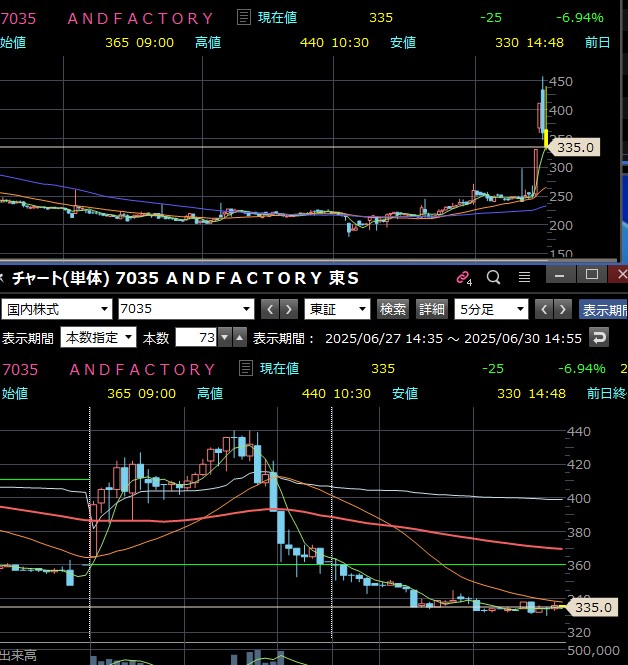The width and height of the screenshot is (628, 665).
Task: Click the 335.0 price label on lower chart
Action: (591, 607)
